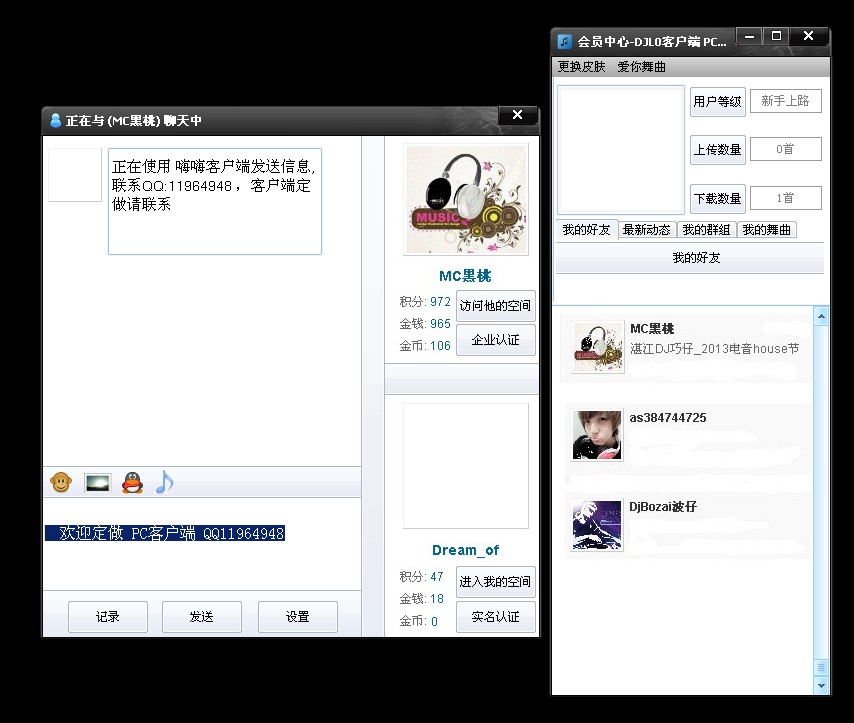The height and width of the screenshot is (723, 854).
Task: Open the monkey emoticon picker
Action: tap(61, 482)
